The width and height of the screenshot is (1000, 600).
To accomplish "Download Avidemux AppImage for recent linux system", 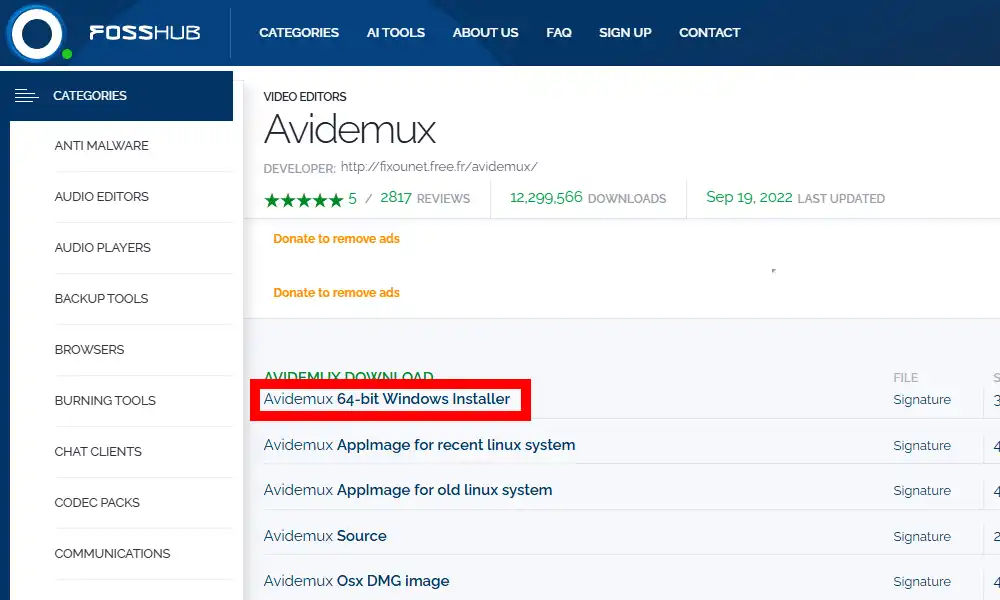I will [x=419, y=445].
